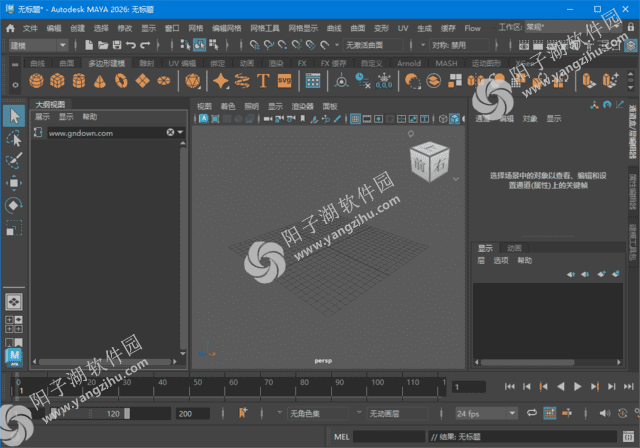Open the 无动画层 animation layer dropdown
The height and width of the screenshot is (448, 640).
point(397,414)
